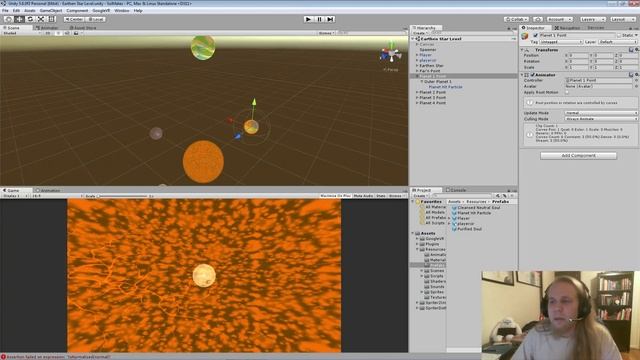Toggle Apply Root Motion checkbox
The width and height of the screenshot is (640, 360).
pos(567,92)
